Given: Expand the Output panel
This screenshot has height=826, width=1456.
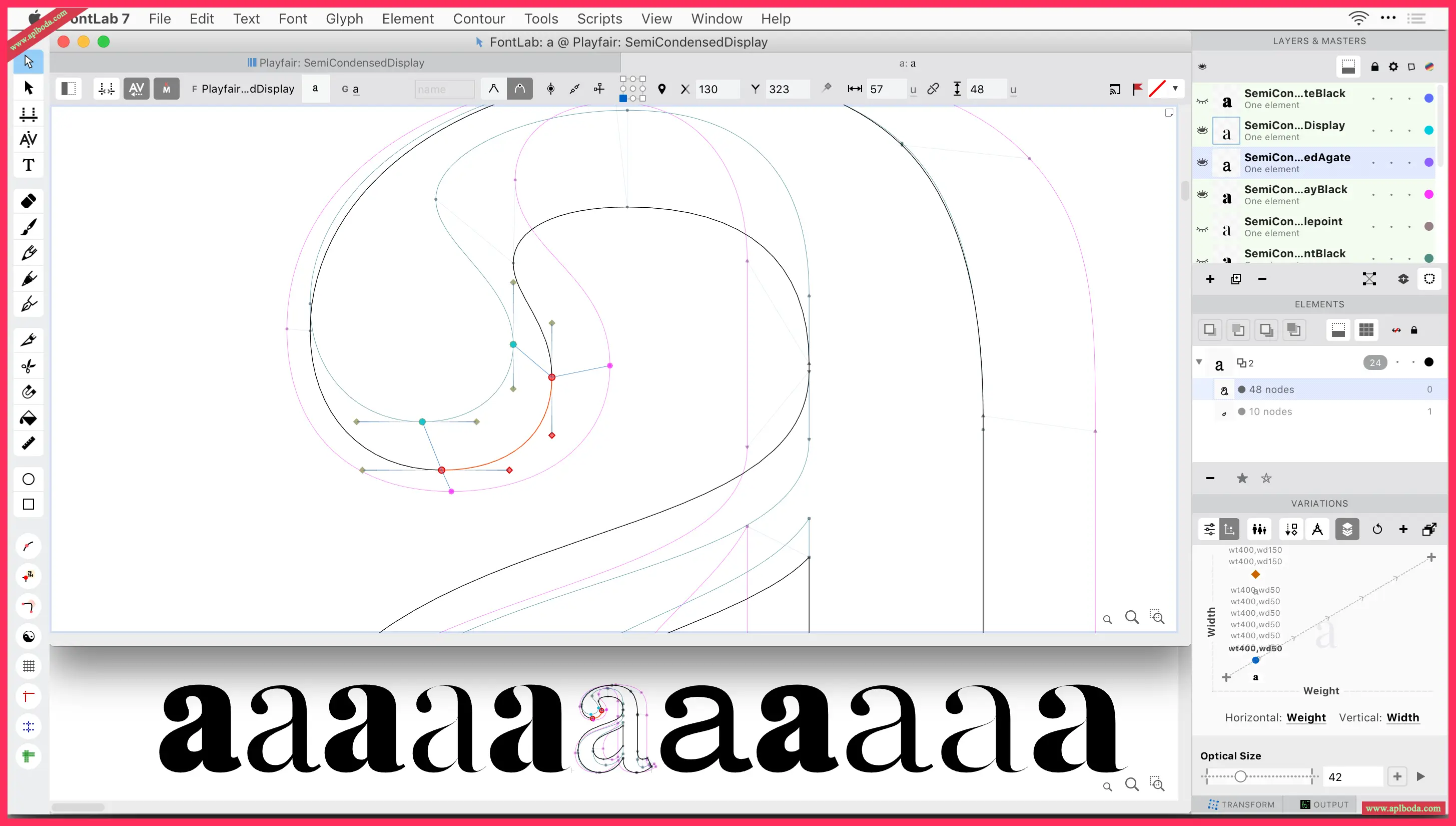Looking at the screenshot, I should [1324, 804].
